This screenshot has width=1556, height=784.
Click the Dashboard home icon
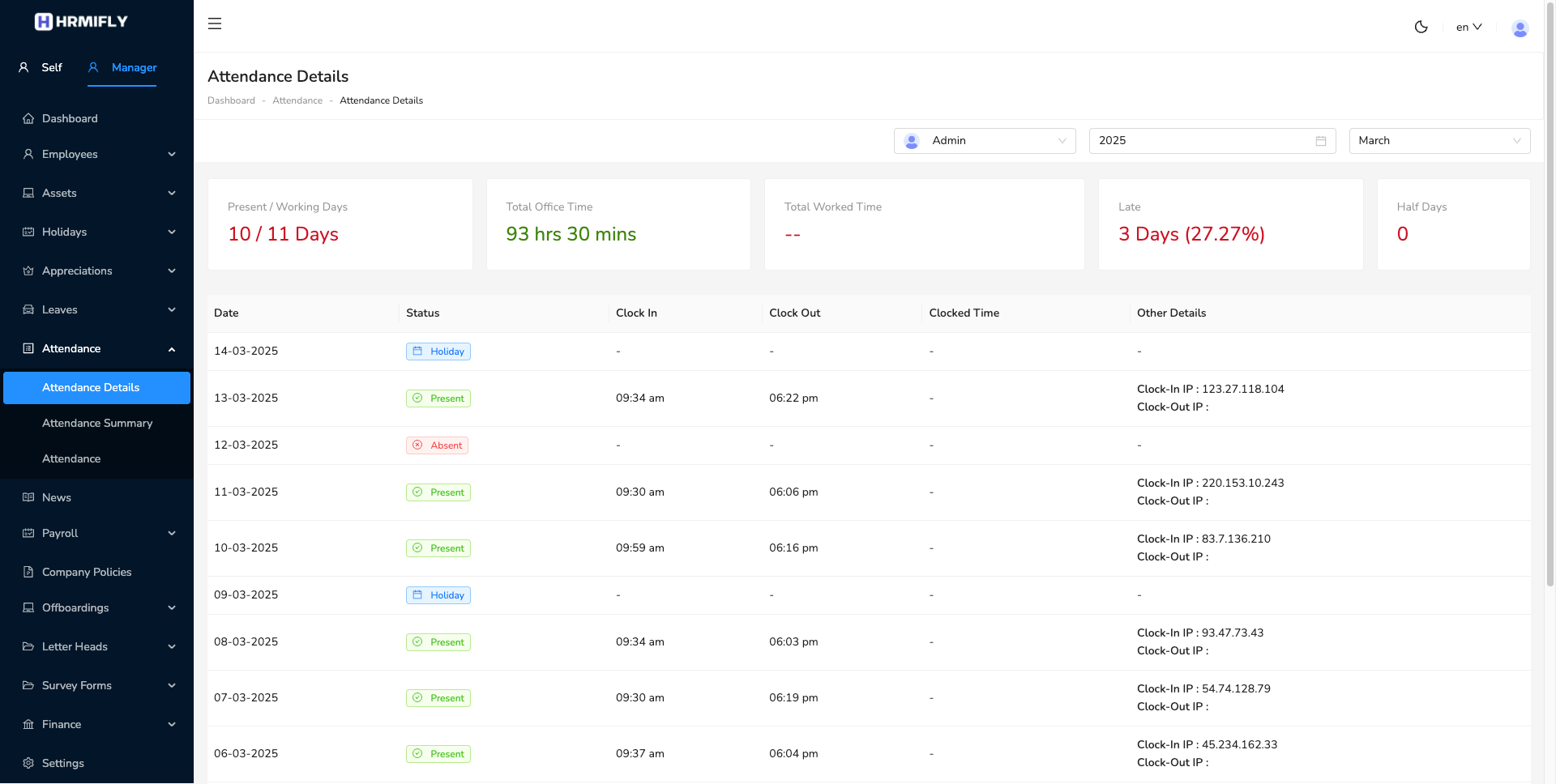pyautogui.click(x=28, y=118)
